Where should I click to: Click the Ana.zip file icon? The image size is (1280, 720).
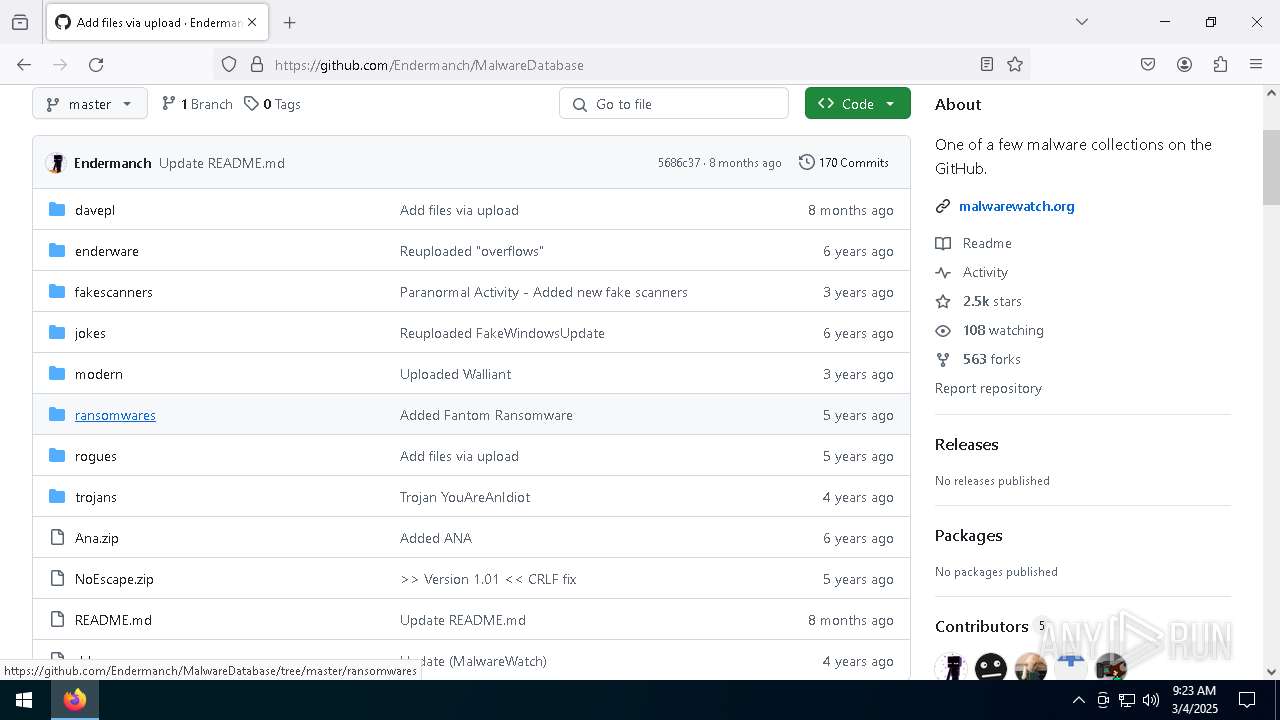point(57,538)
